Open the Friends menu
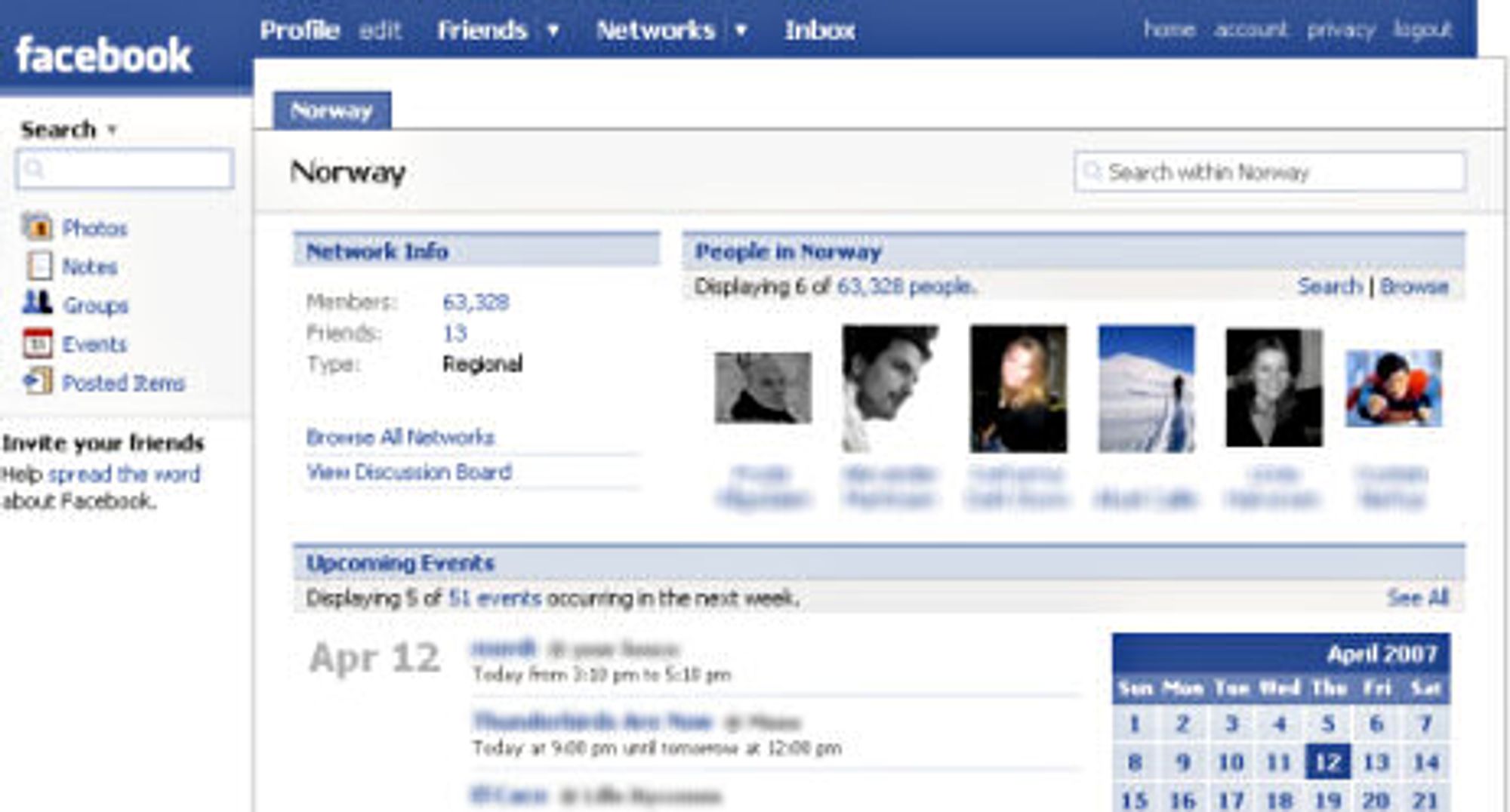The image size is (1510, 812). click(482, 30)
